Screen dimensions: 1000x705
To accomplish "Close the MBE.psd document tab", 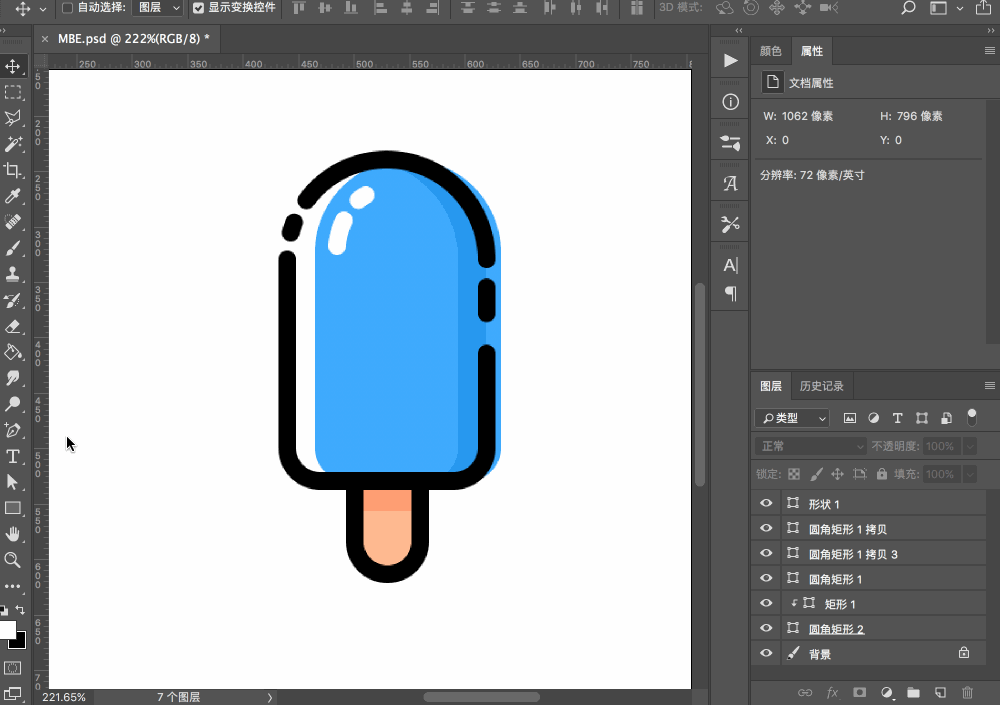I will (x=45, y=39).
